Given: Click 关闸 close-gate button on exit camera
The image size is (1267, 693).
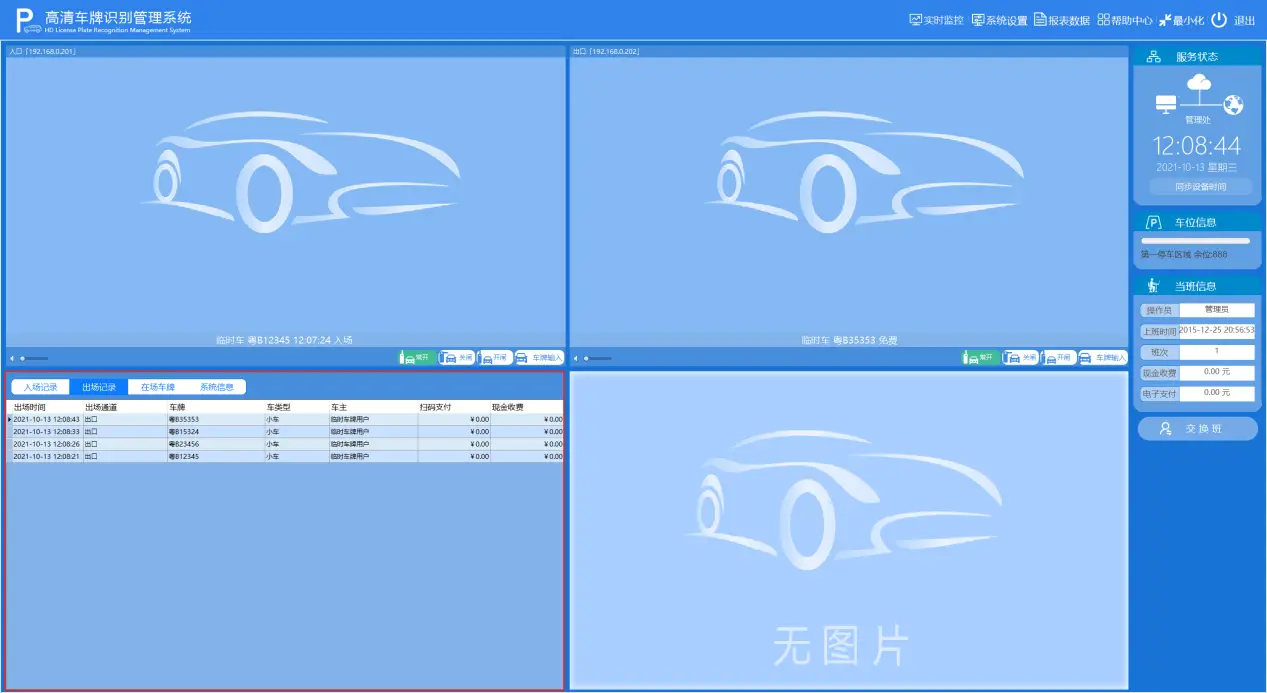Looking at the screenshot, I should (x=1020, y=357).
